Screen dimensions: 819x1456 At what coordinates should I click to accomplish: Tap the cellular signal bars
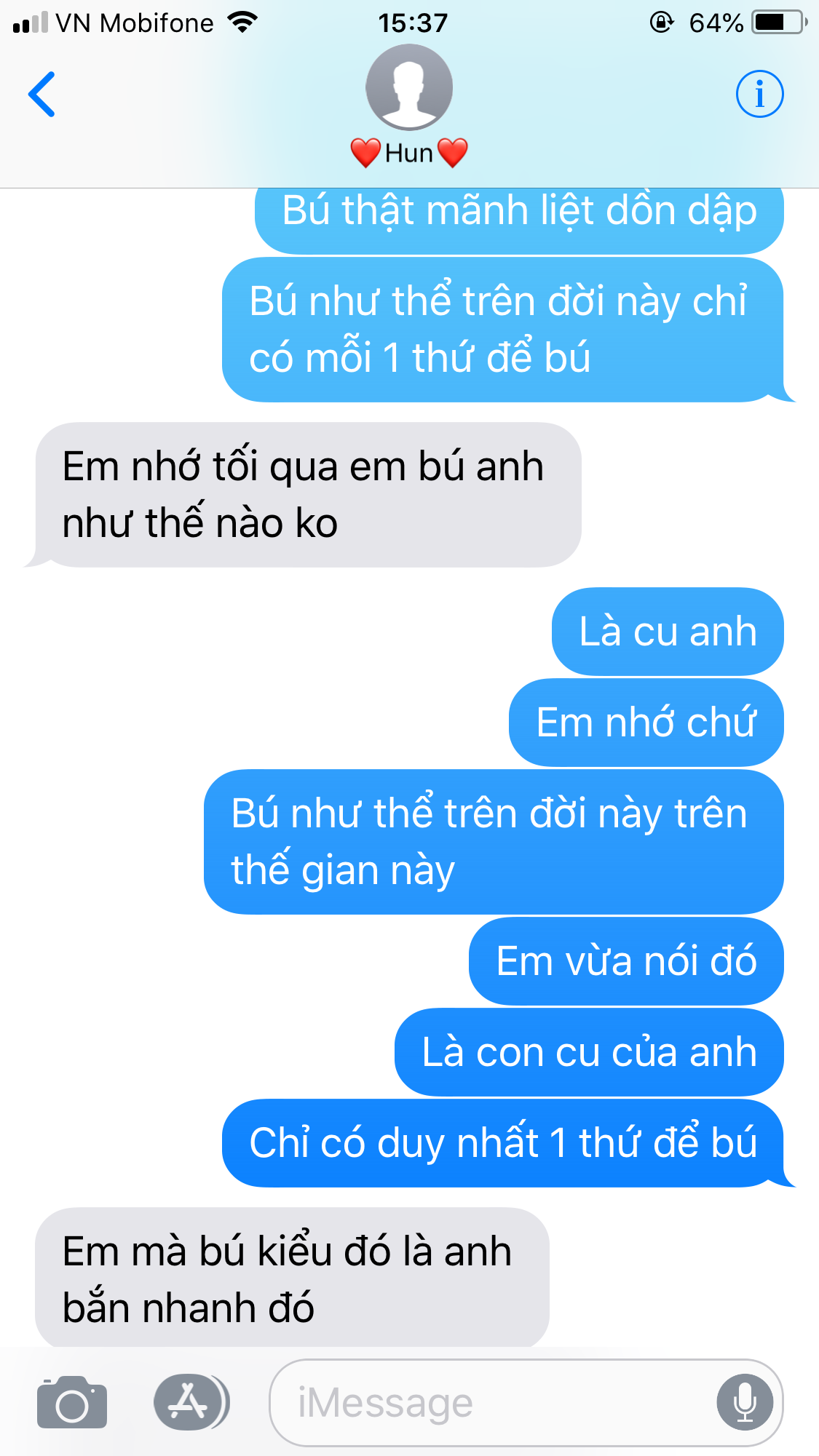pyautogui.click(x=30, y=23)
